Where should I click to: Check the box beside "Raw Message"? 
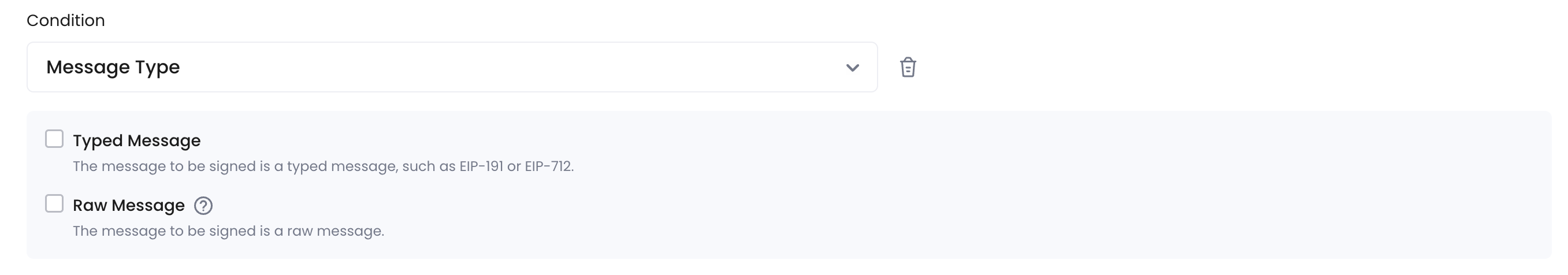[x=54, y=203]
